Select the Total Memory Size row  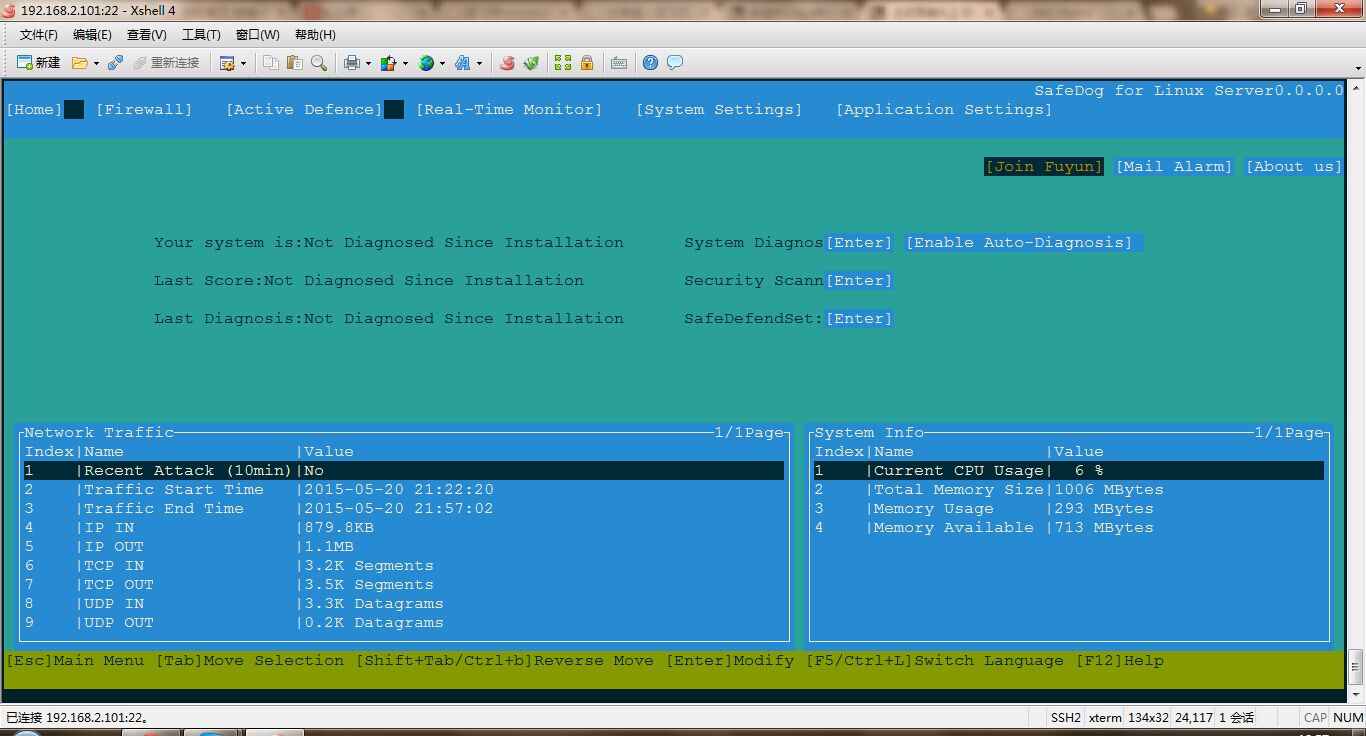1069,490
